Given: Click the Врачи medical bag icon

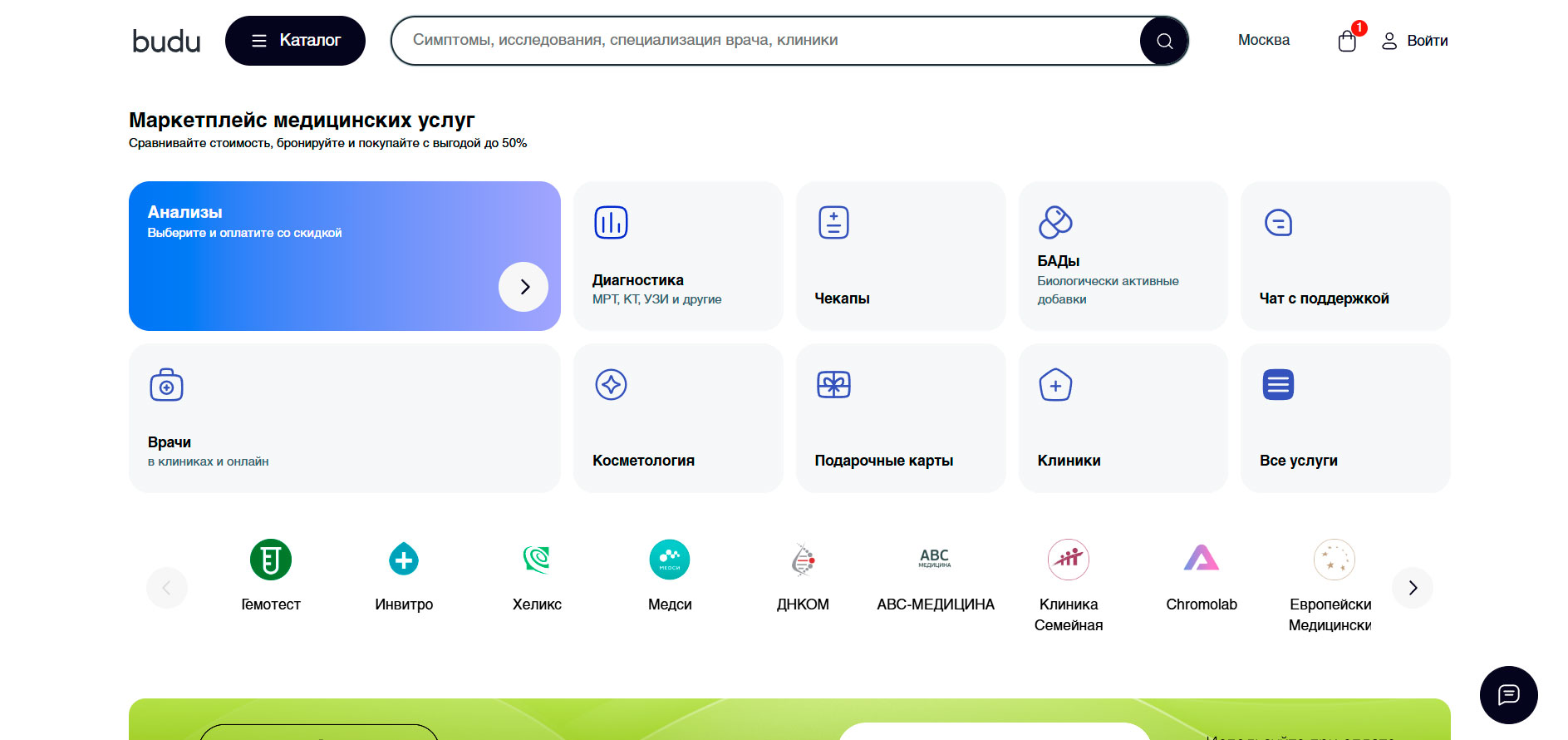Looking at the screenshot, I should coord(166,384).
